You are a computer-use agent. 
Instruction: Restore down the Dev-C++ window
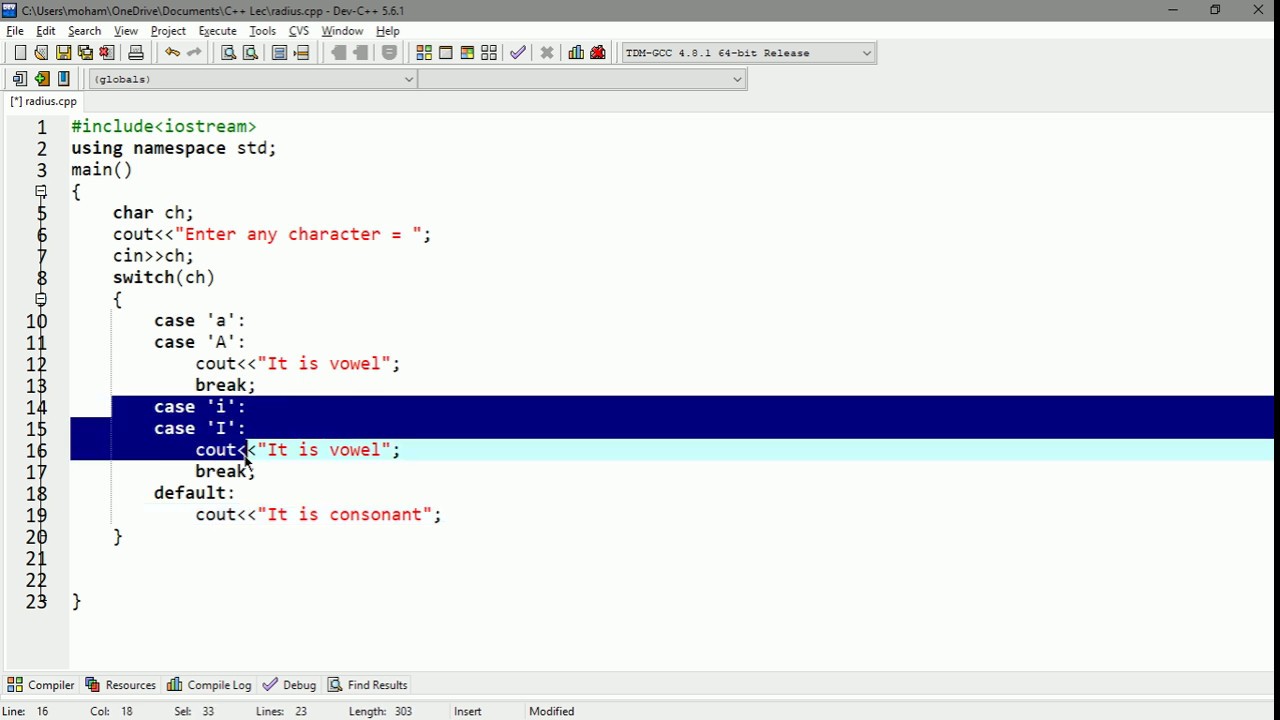pos(1215,10)
